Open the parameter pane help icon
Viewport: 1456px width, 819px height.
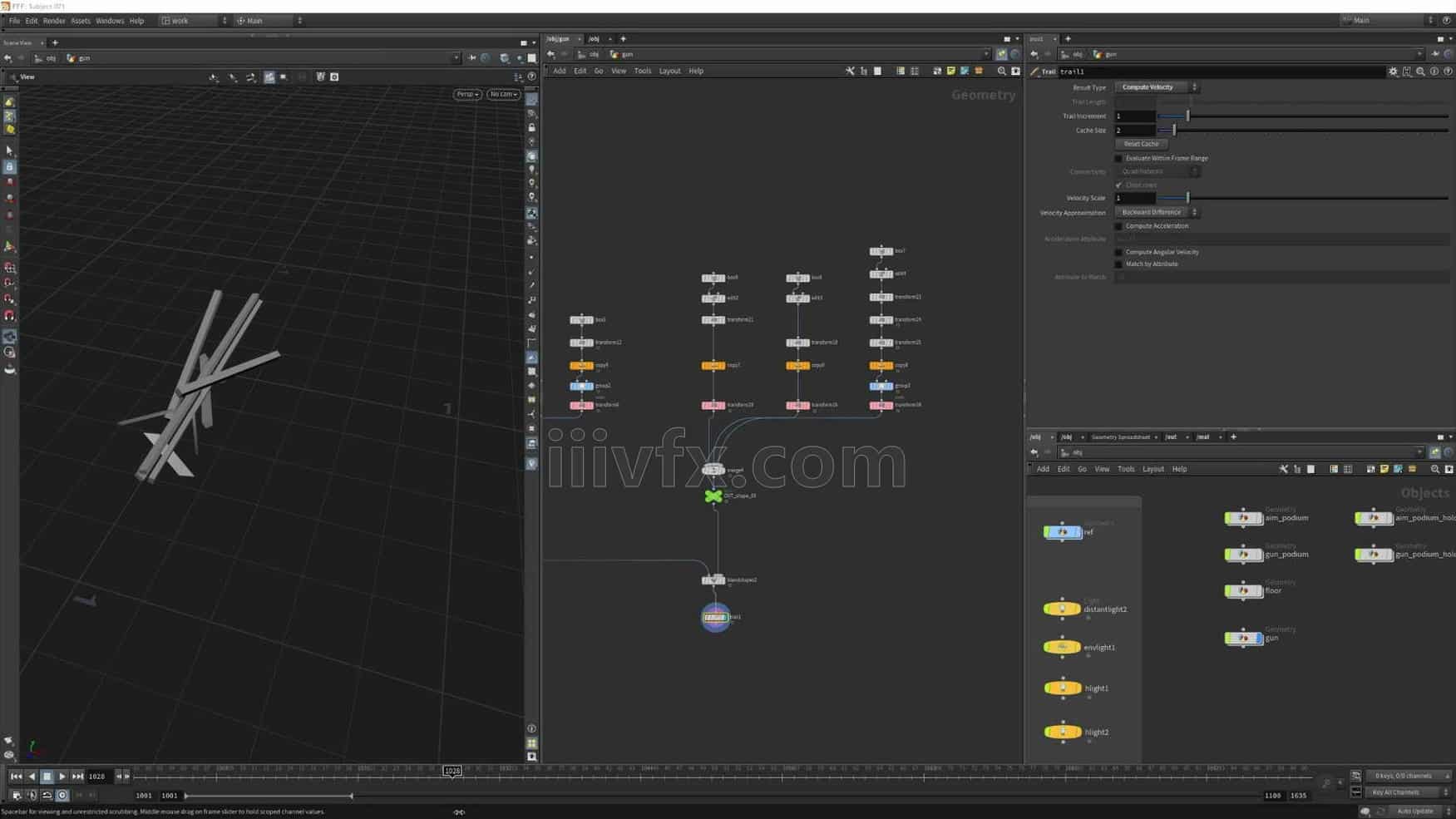pyautogui.click(x=1448, y=72)
